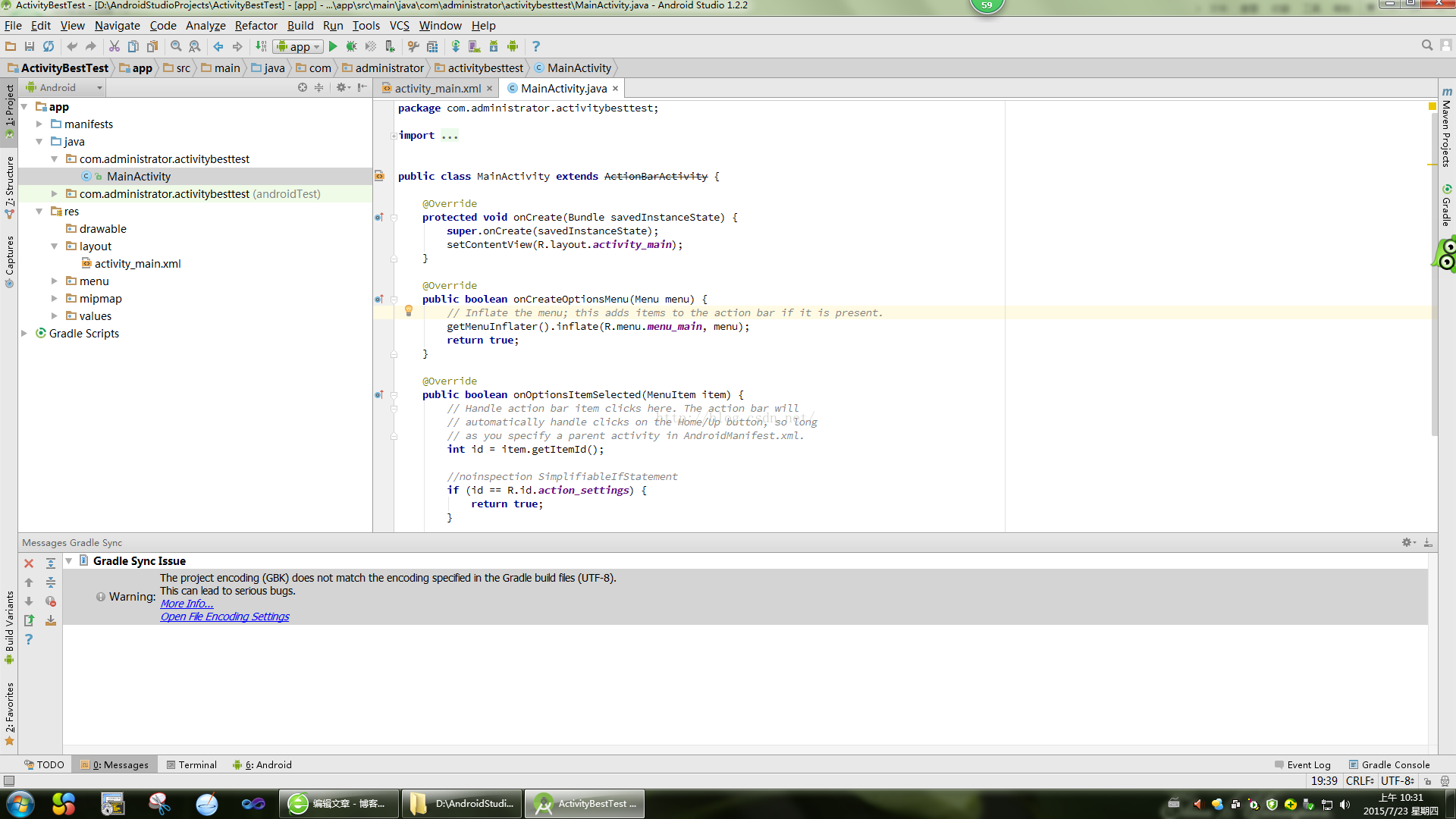The height and width of the screenshot is (819, 1456).
Task: Open the Build menu
Action: pos(300,25)
